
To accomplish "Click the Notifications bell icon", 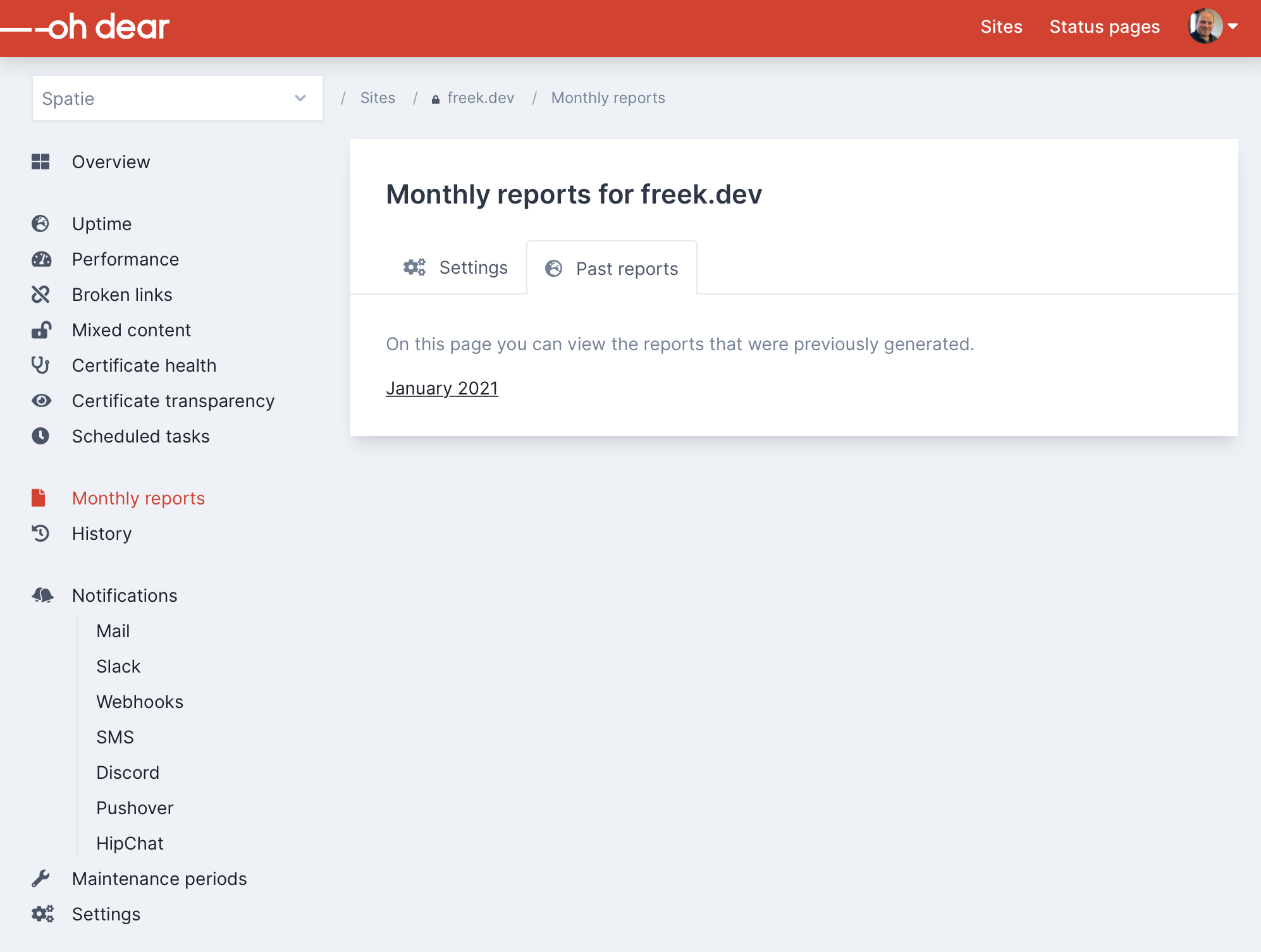I will pyautogui.click(x=43, y=595).
